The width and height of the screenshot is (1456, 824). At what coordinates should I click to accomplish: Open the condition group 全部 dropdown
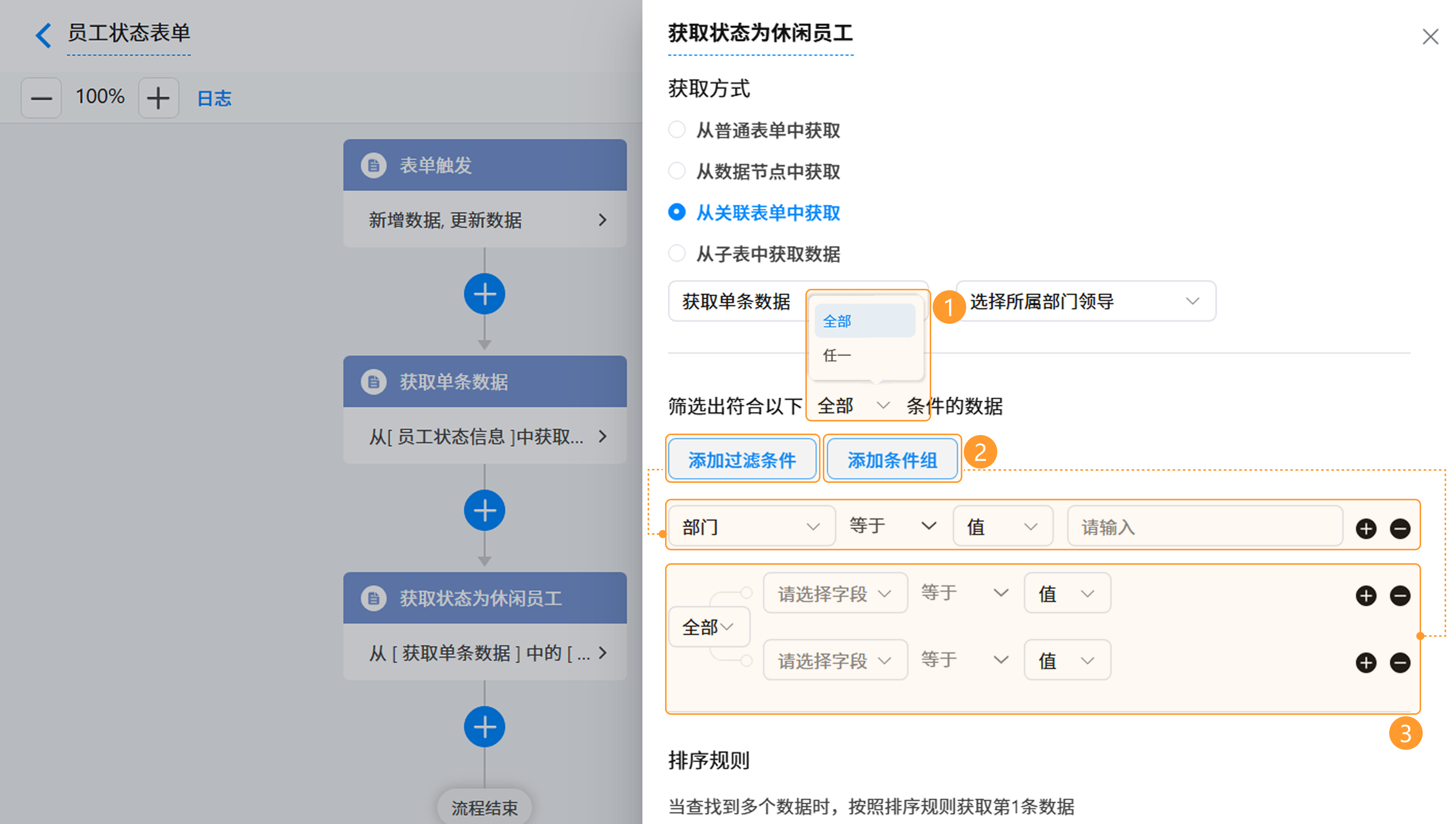(709, 627)
